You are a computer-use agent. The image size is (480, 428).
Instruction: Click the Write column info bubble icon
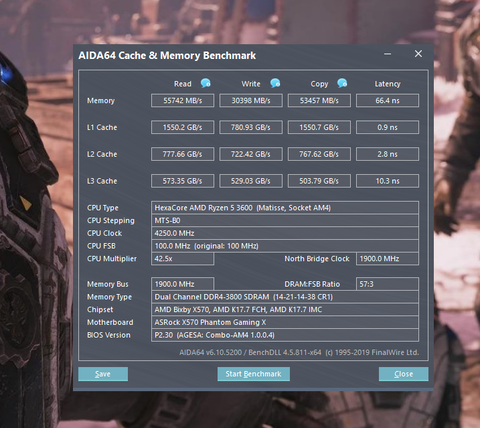pyautogui.click(x=275, y=83)
